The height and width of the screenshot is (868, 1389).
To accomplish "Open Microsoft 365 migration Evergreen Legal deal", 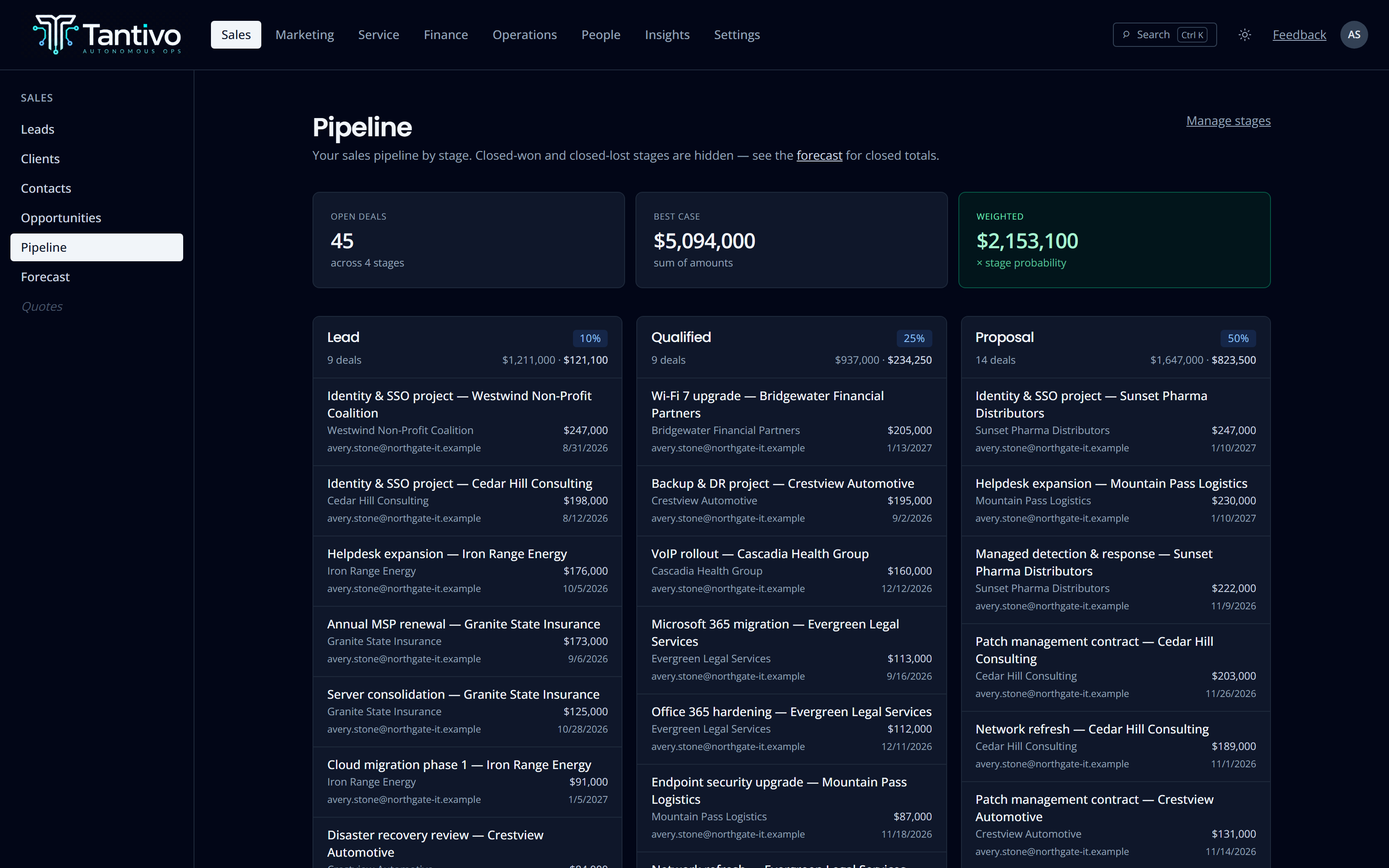I will tap(791, 651).
